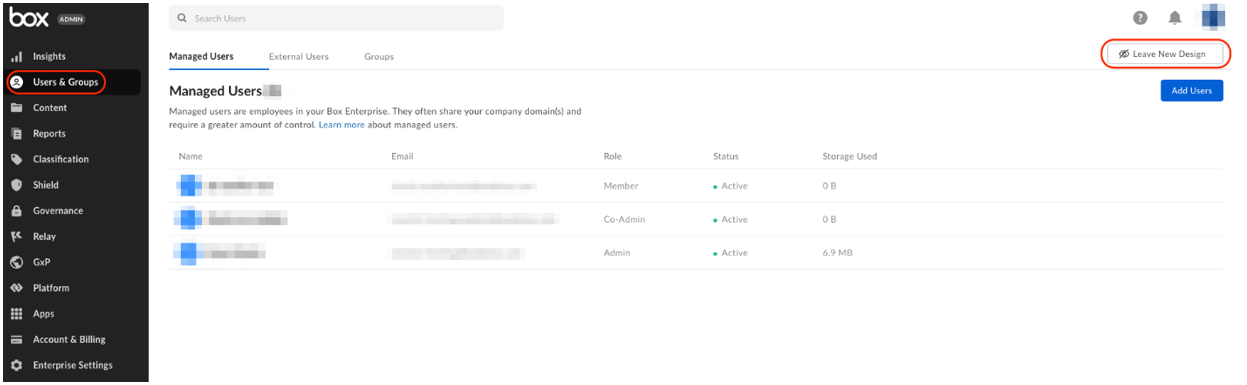
Task: Click the Governance lock icon
Action: point(16,211)
